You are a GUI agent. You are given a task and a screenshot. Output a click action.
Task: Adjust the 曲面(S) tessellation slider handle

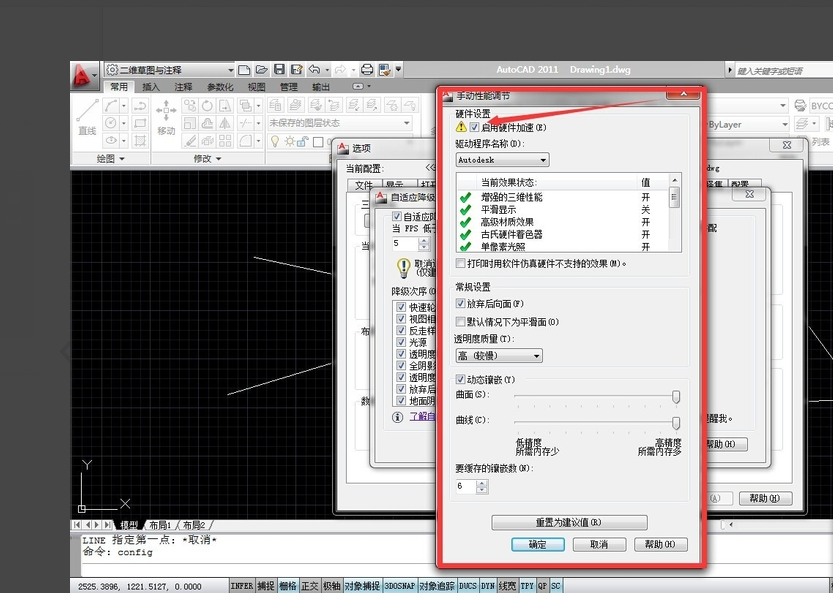click(676, 396)
